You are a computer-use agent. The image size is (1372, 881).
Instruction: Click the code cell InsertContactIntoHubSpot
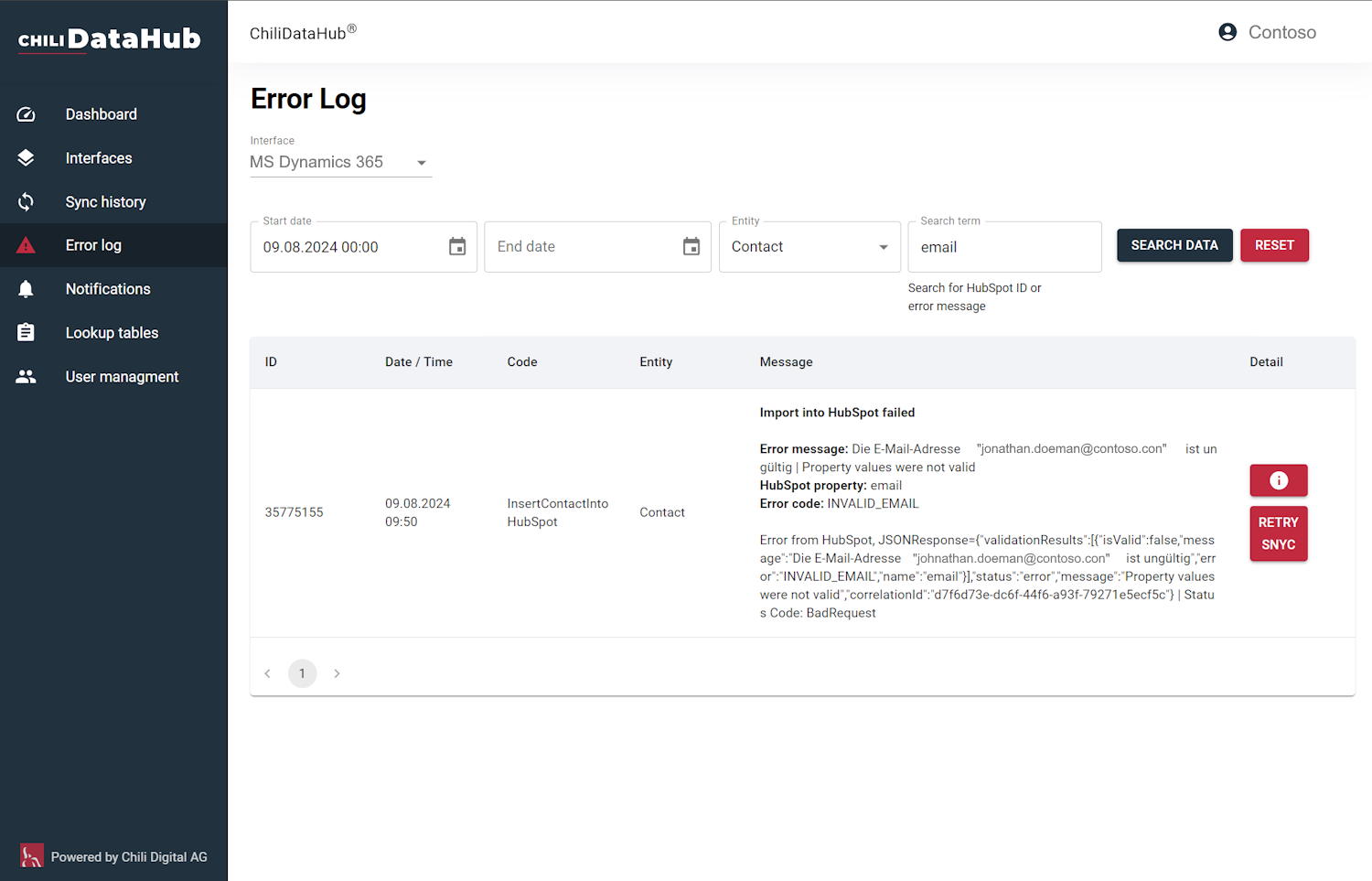click(558, 512)
